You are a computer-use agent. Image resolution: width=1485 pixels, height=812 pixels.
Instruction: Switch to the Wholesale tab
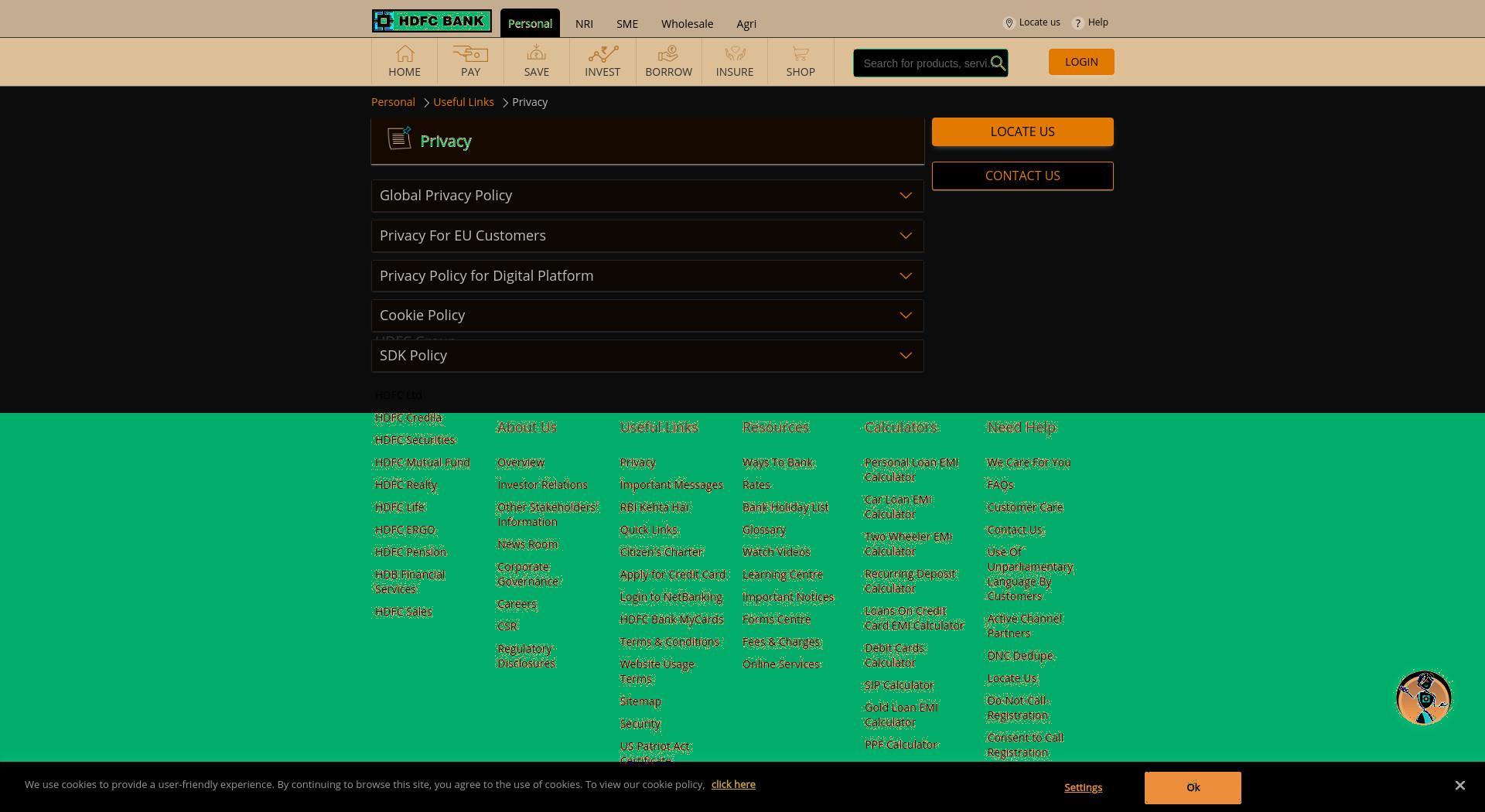(687, 24)
